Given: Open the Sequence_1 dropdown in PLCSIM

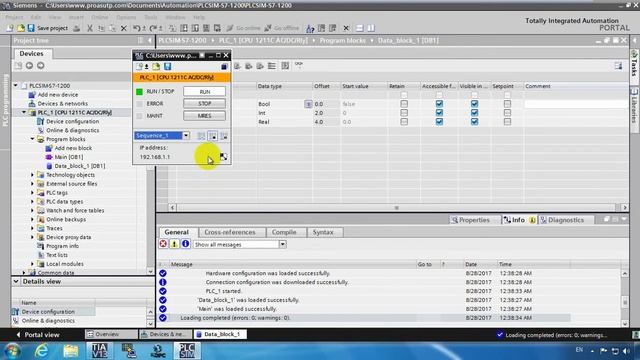Looking at the screenshot, I should pos(186,136).
